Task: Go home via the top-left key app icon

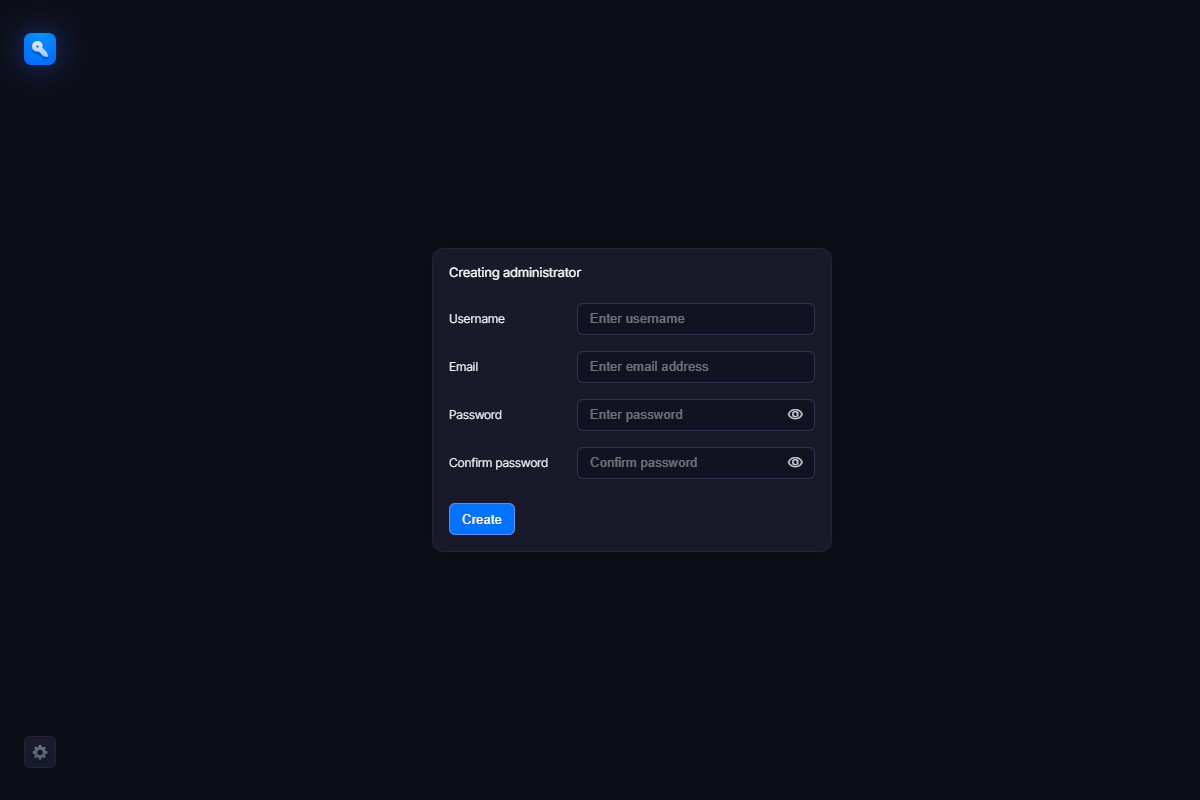Action: pos(40,49)
